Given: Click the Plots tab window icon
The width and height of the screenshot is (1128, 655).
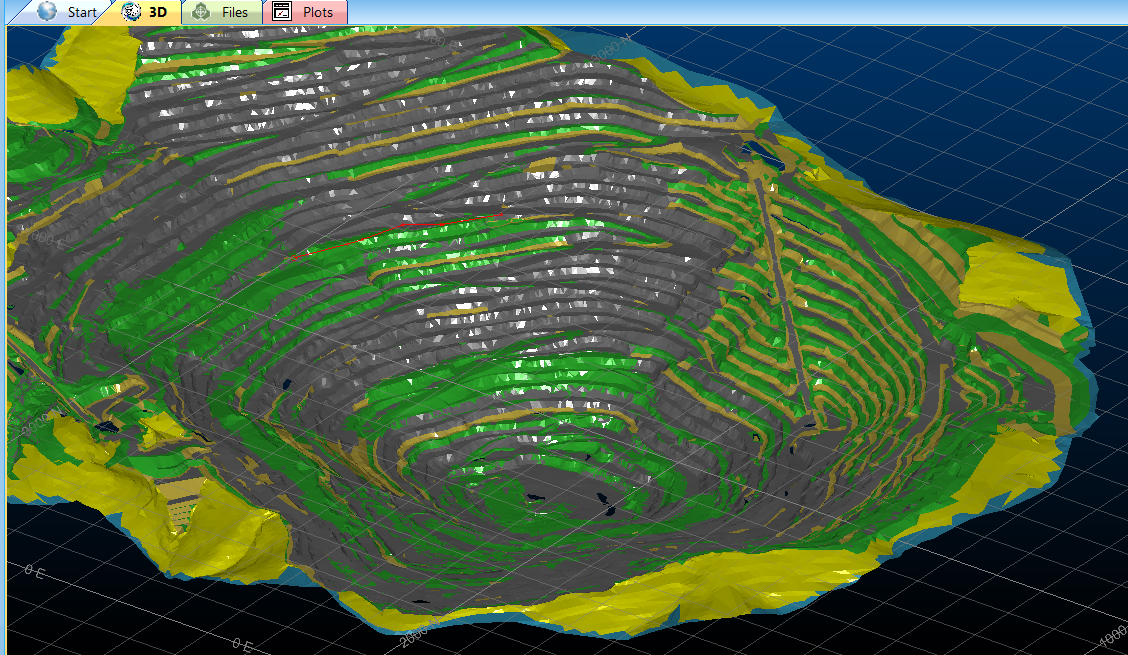Looking at the screenshot, I should click(281, 12).
